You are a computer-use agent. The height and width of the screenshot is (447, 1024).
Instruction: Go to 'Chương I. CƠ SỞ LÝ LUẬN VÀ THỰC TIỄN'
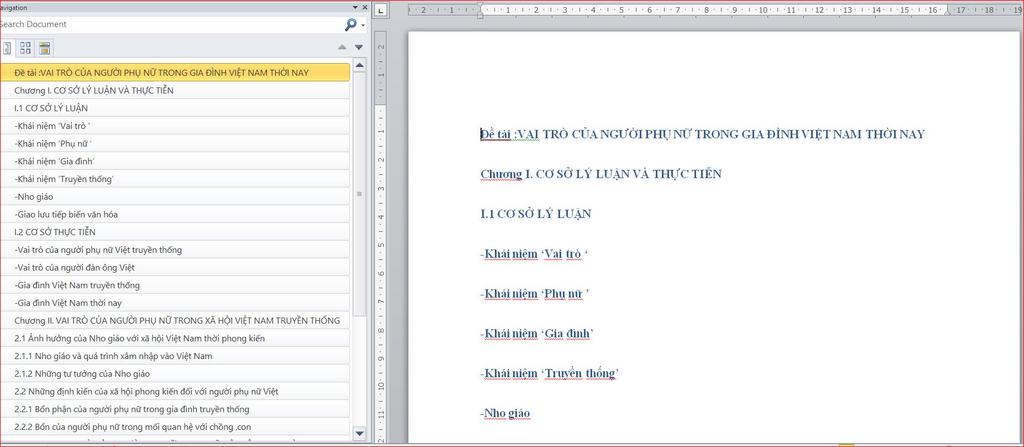point(175,90)
